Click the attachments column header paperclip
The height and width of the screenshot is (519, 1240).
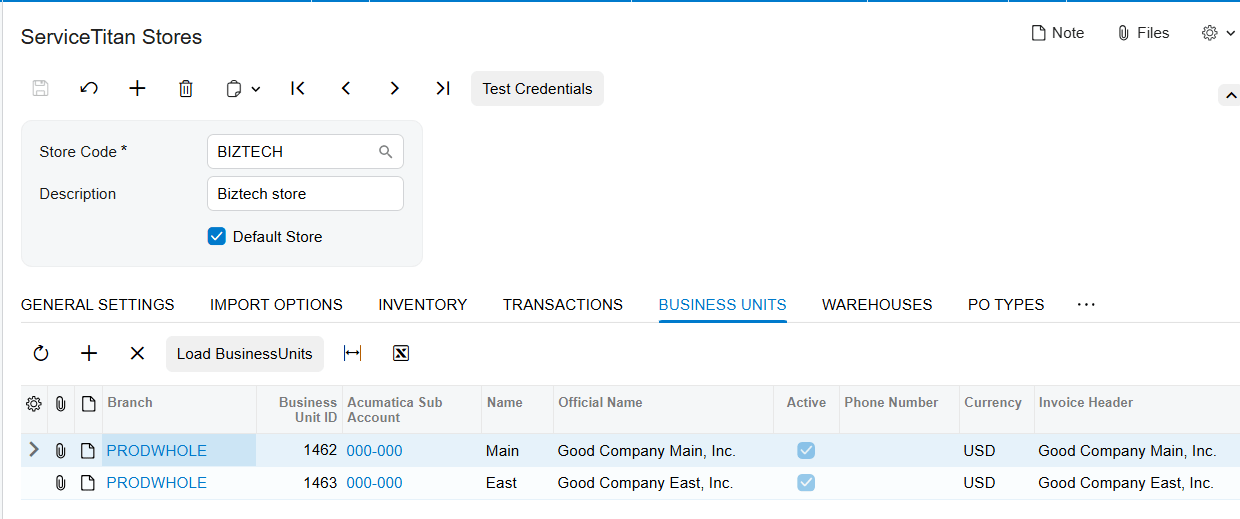point(60,403)
